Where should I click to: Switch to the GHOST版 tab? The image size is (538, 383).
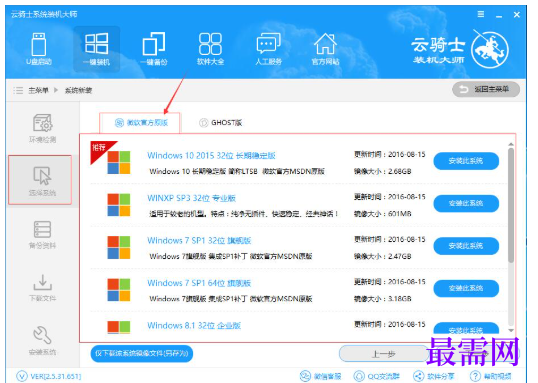tap(220, 123)
